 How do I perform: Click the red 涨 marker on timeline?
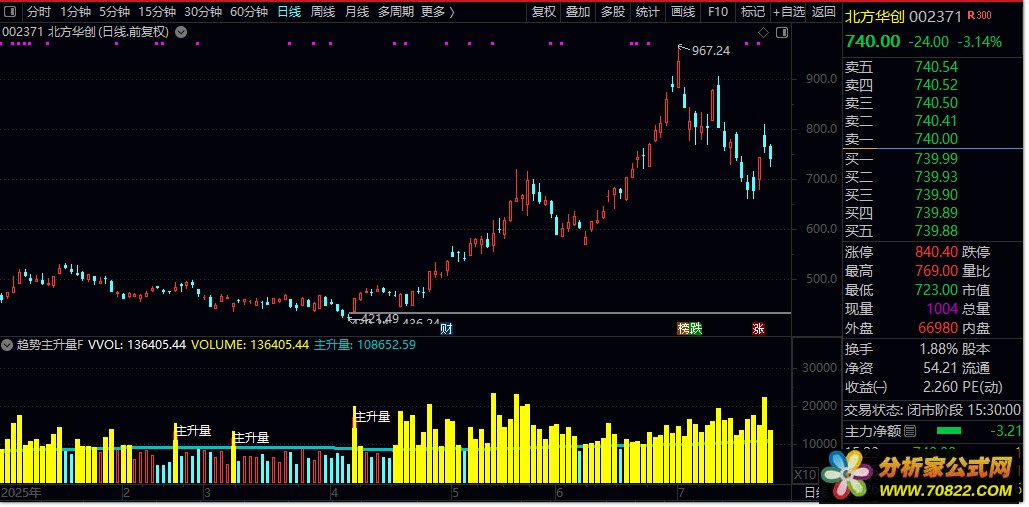[x=758, y=328]
